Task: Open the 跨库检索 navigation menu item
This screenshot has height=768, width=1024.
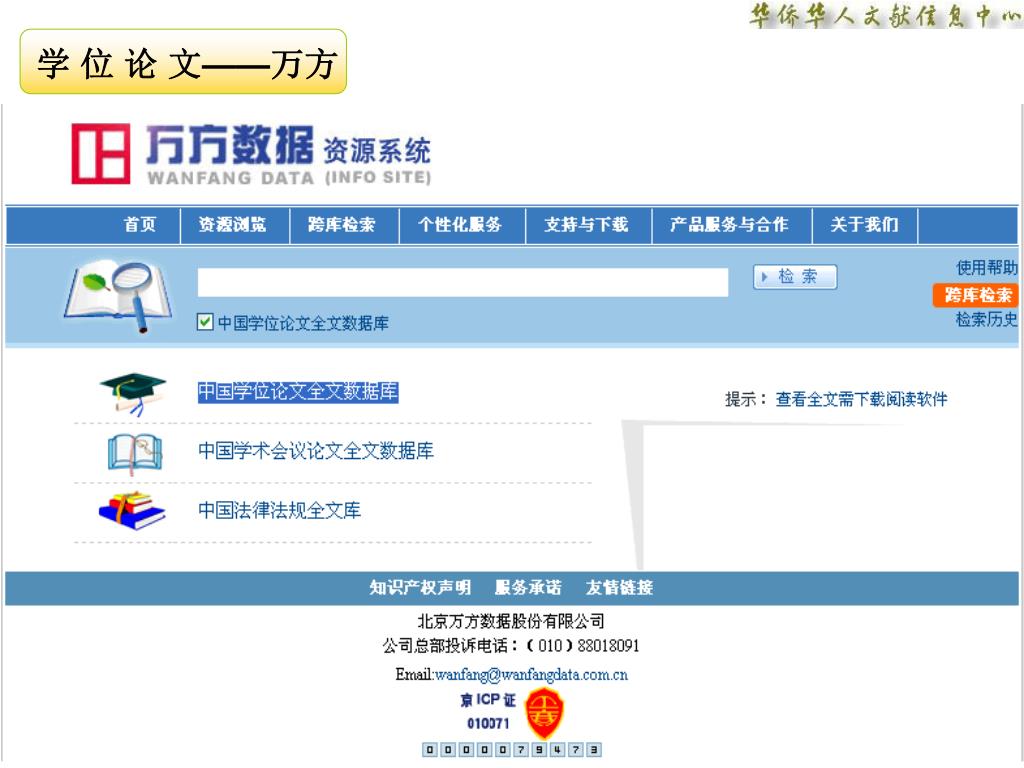Action: pos(342,225)
